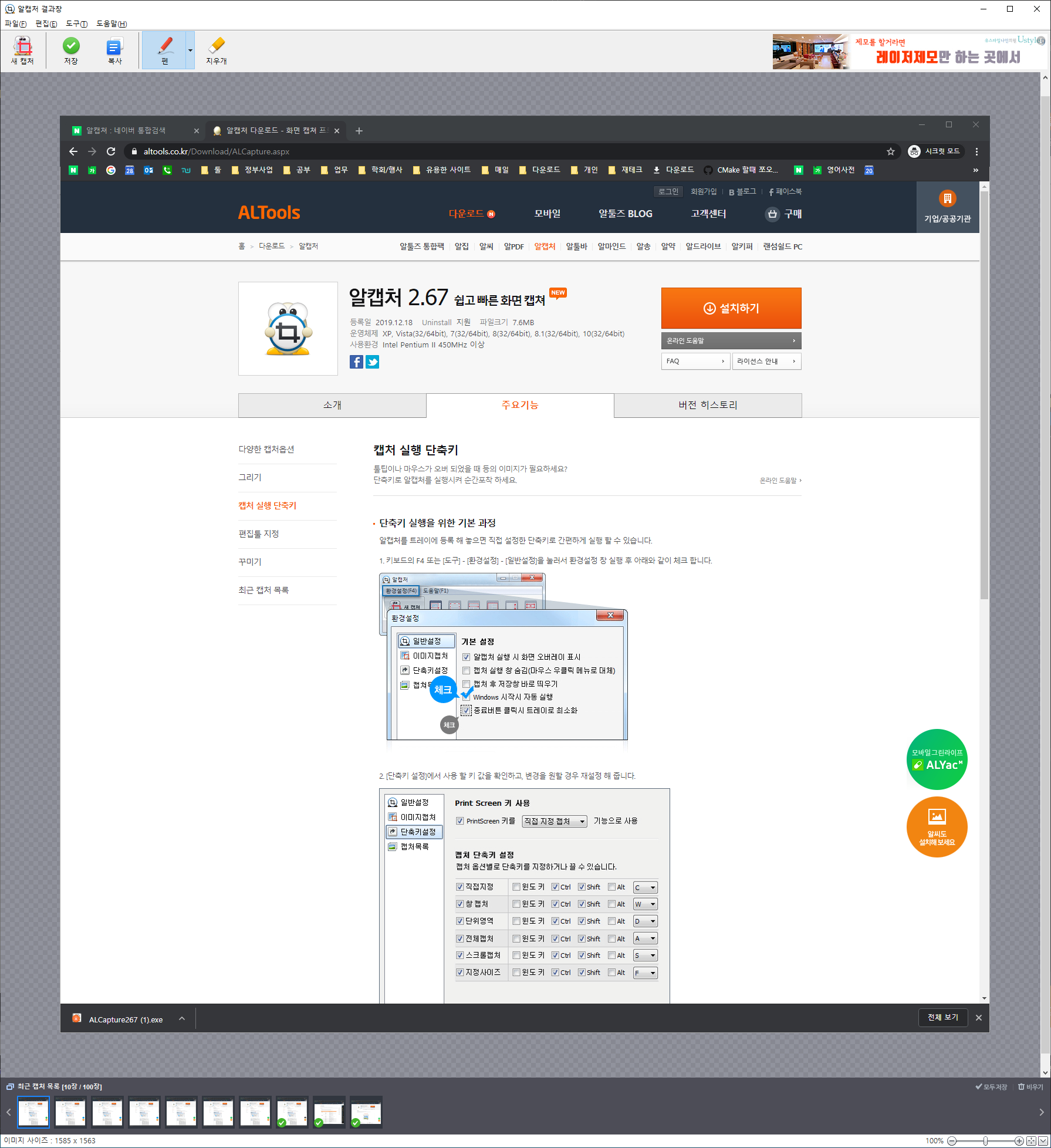The height and width of the screenshot is (1148, 1051).
Task: Open the pen tool options arrow
Action: point(190,50)
